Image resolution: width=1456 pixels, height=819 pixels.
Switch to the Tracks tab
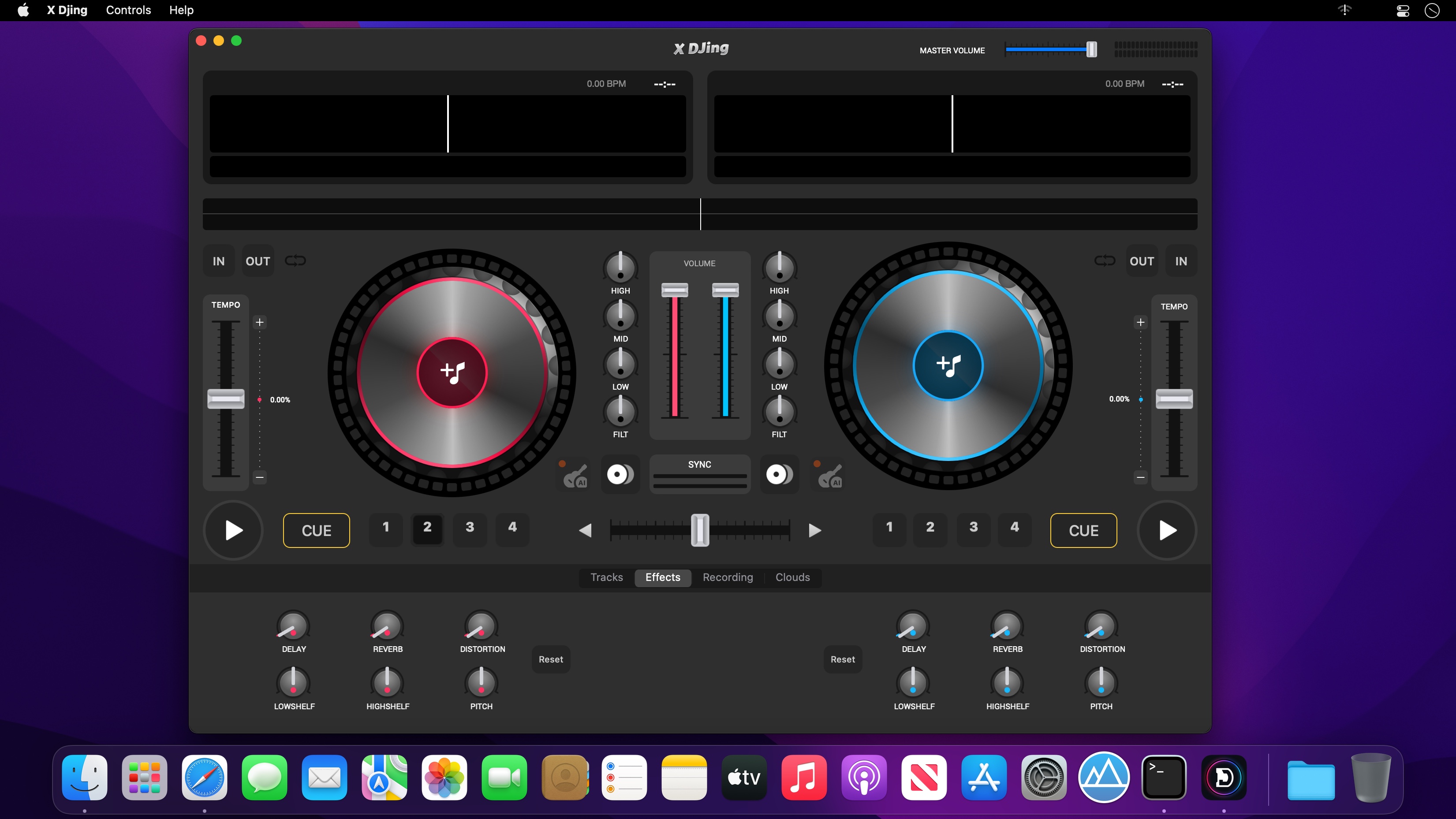606,577
